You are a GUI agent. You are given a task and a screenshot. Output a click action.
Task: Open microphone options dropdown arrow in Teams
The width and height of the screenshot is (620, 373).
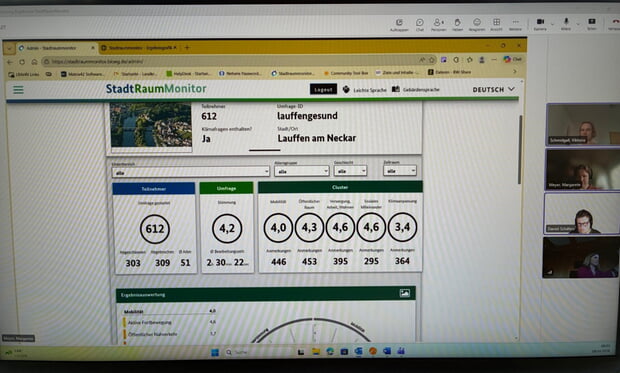pyautogui.click(x=578, y=24)
